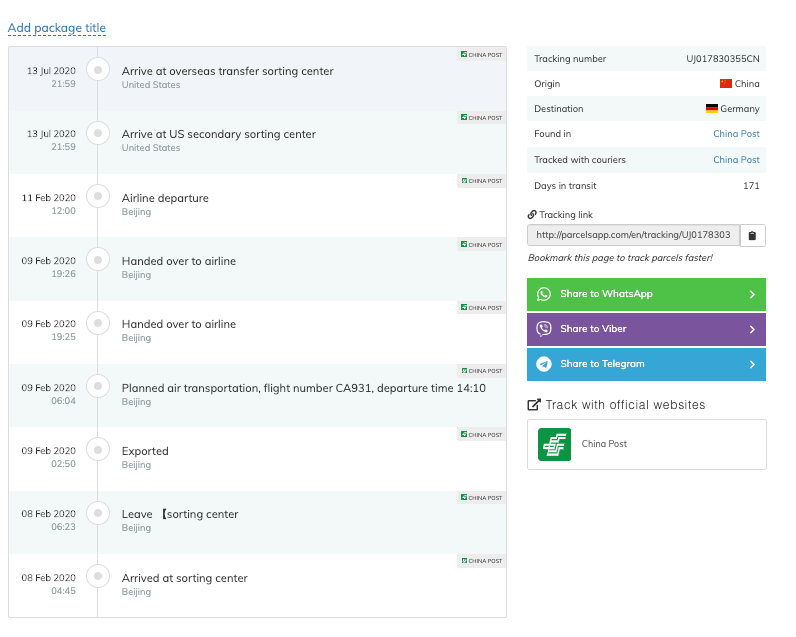
Task: Click China Post badge on 19:25 Handed over row
Action: 481,308
